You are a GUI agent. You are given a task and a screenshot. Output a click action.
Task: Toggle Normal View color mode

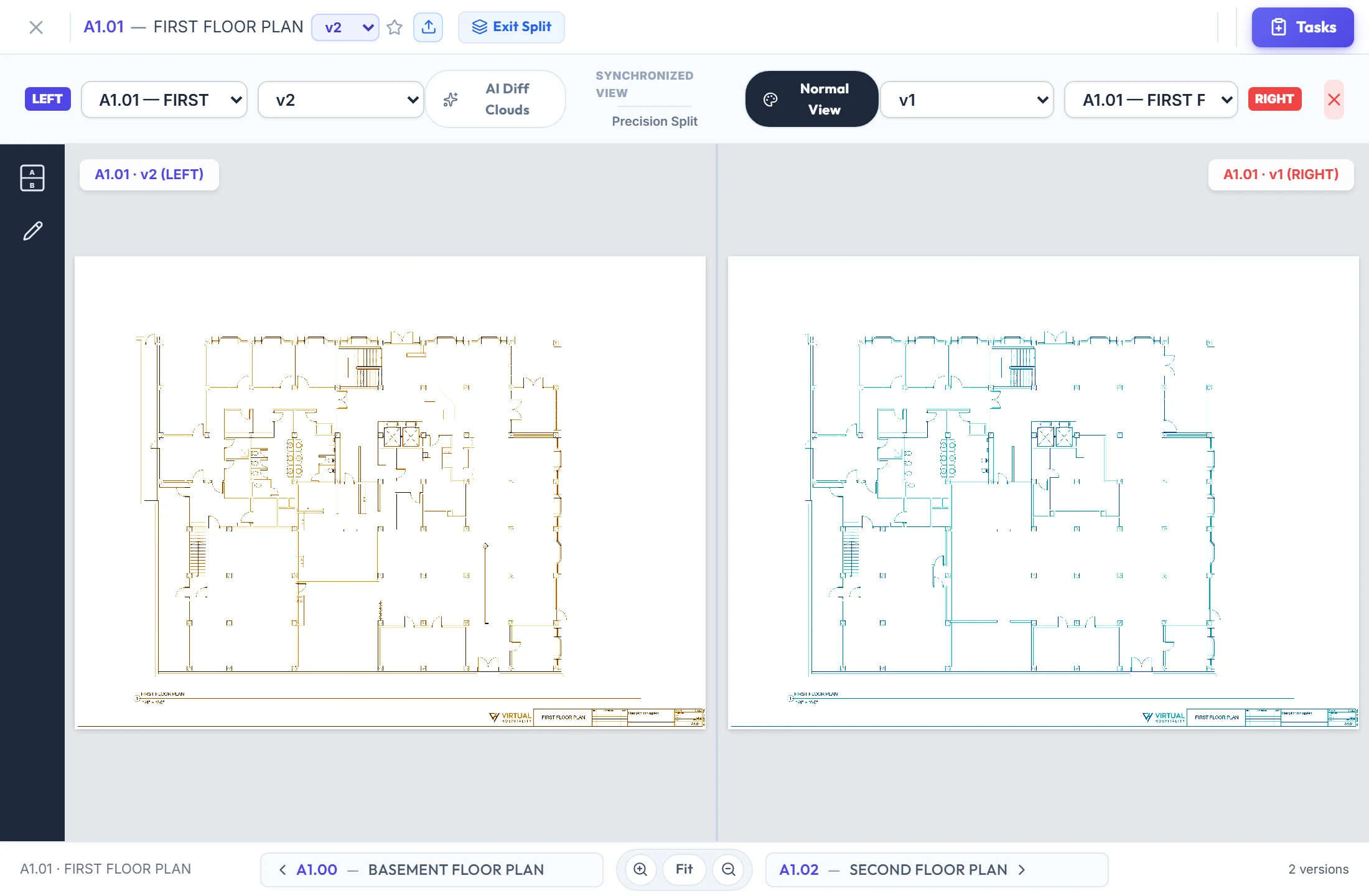point(811,99)
